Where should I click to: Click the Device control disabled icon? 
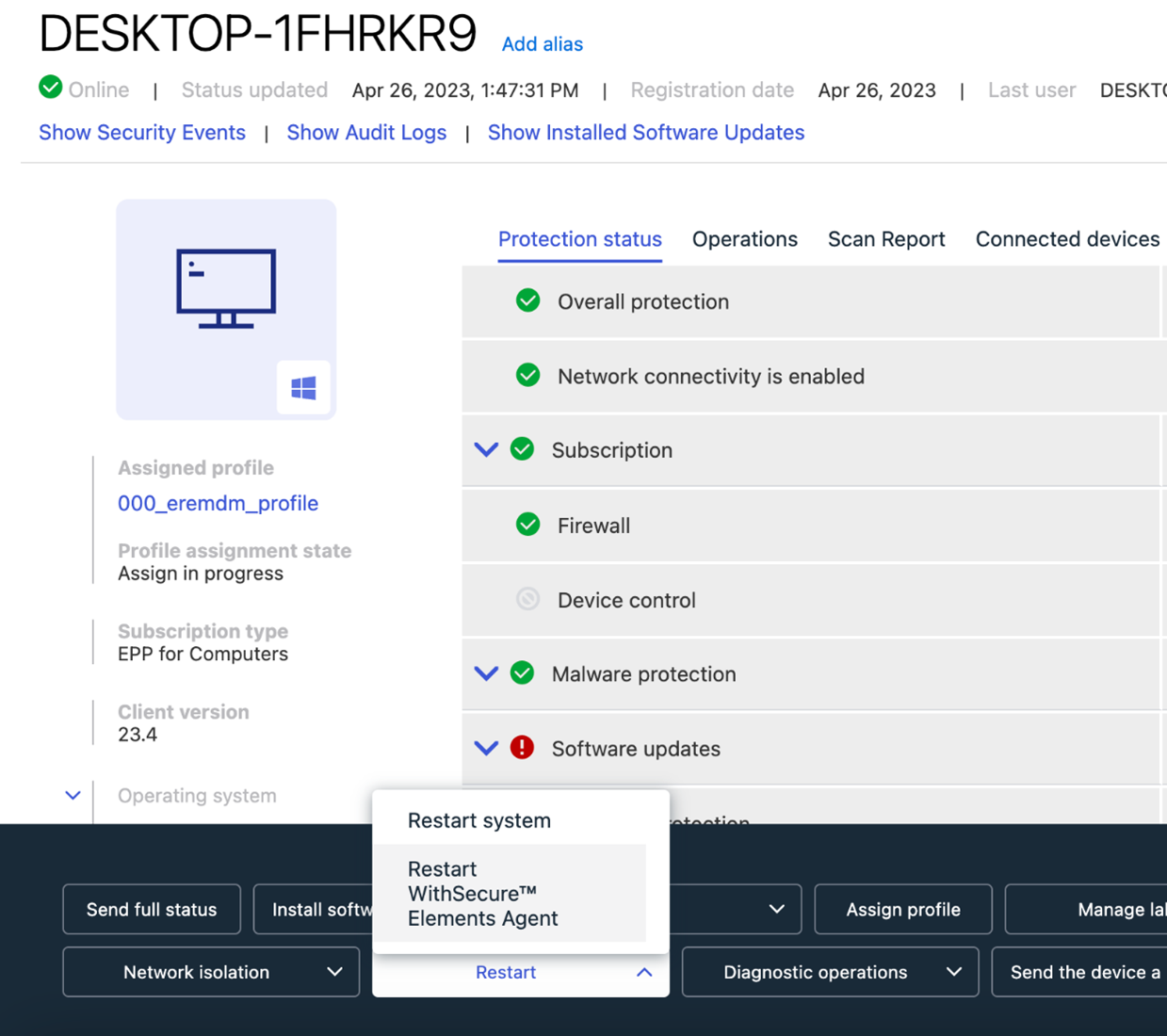pos(528,599)
